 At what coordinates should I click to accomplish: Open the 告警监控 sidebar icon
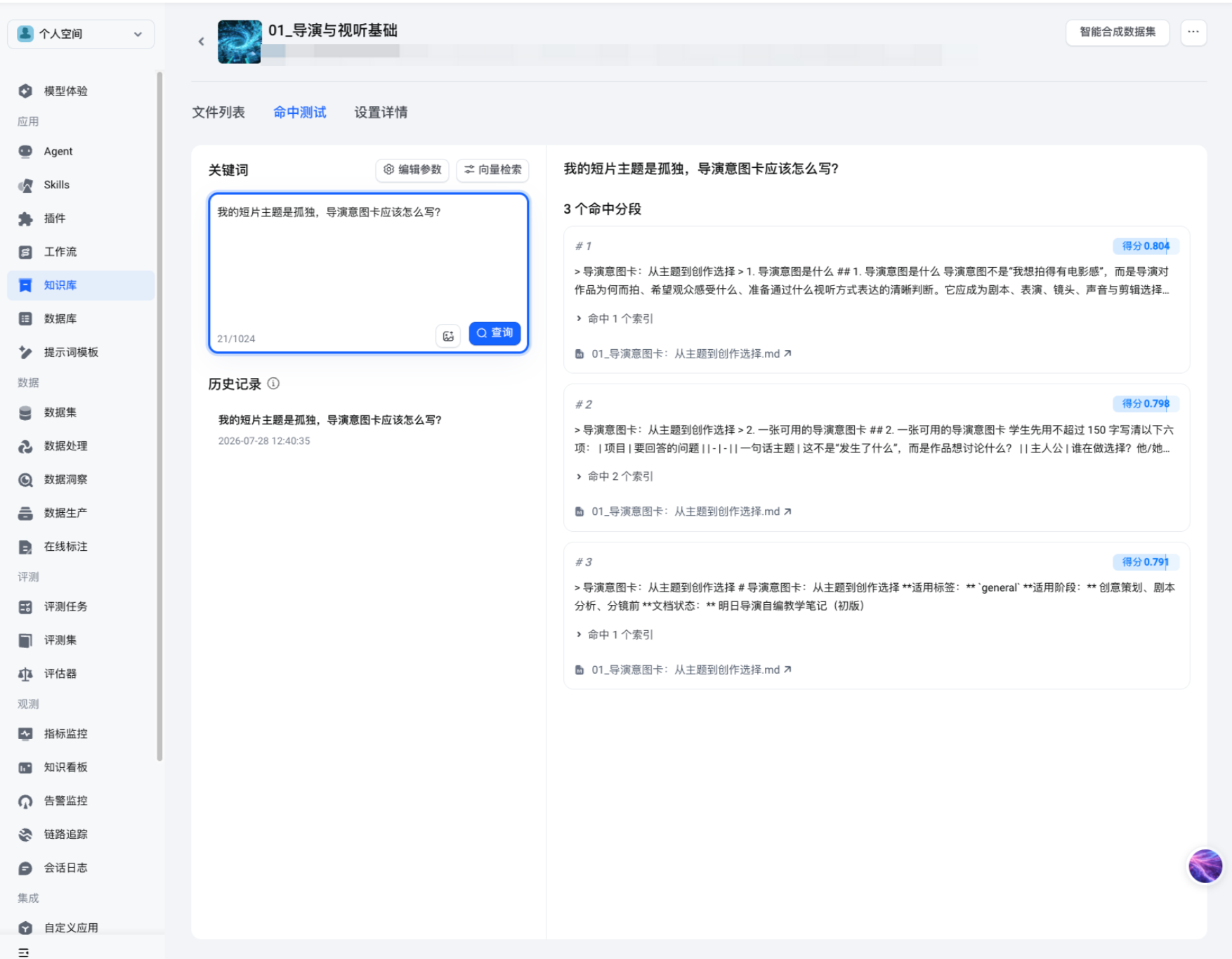point(25,801)
